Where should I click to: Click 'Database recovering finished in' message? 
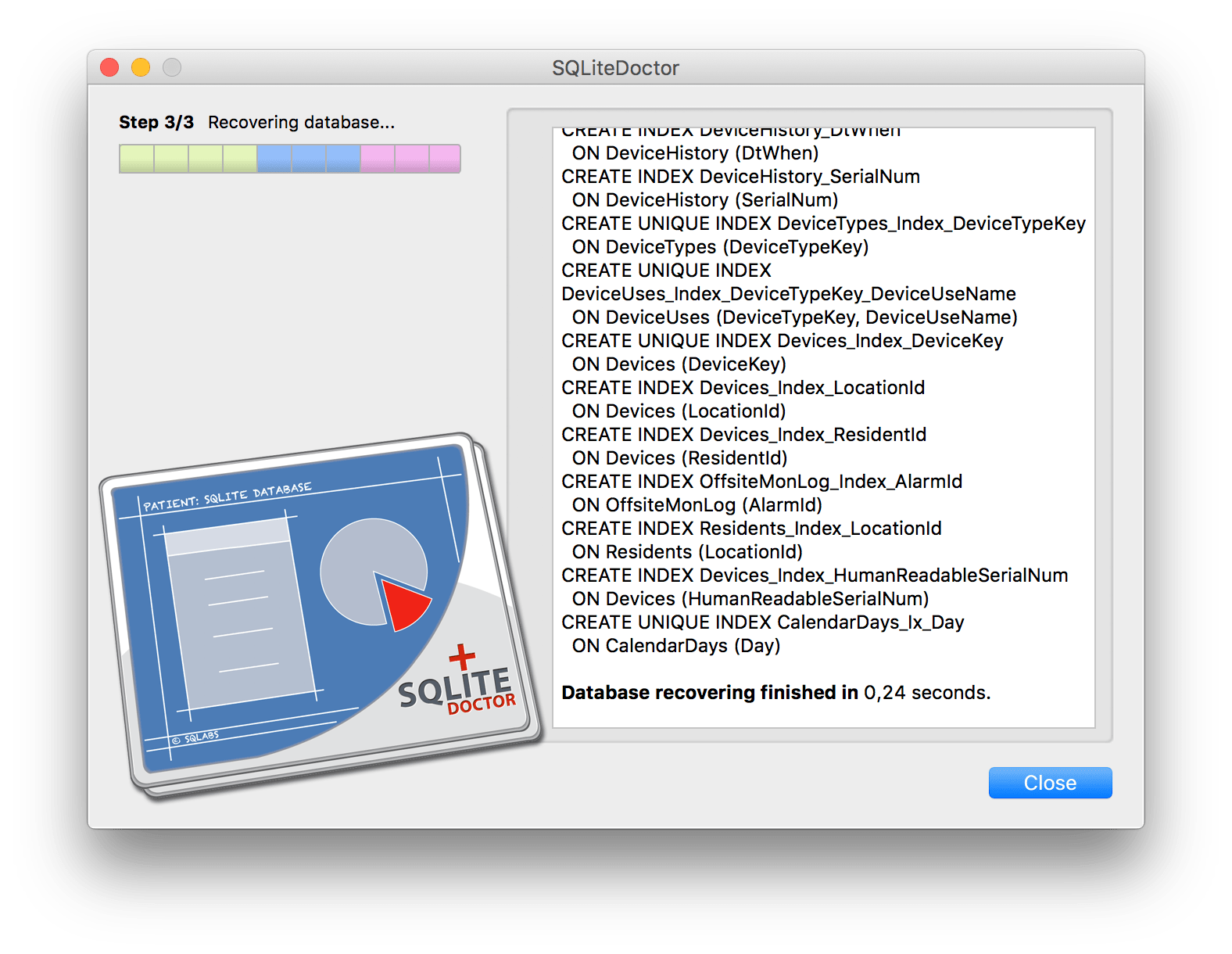[710, 693]
